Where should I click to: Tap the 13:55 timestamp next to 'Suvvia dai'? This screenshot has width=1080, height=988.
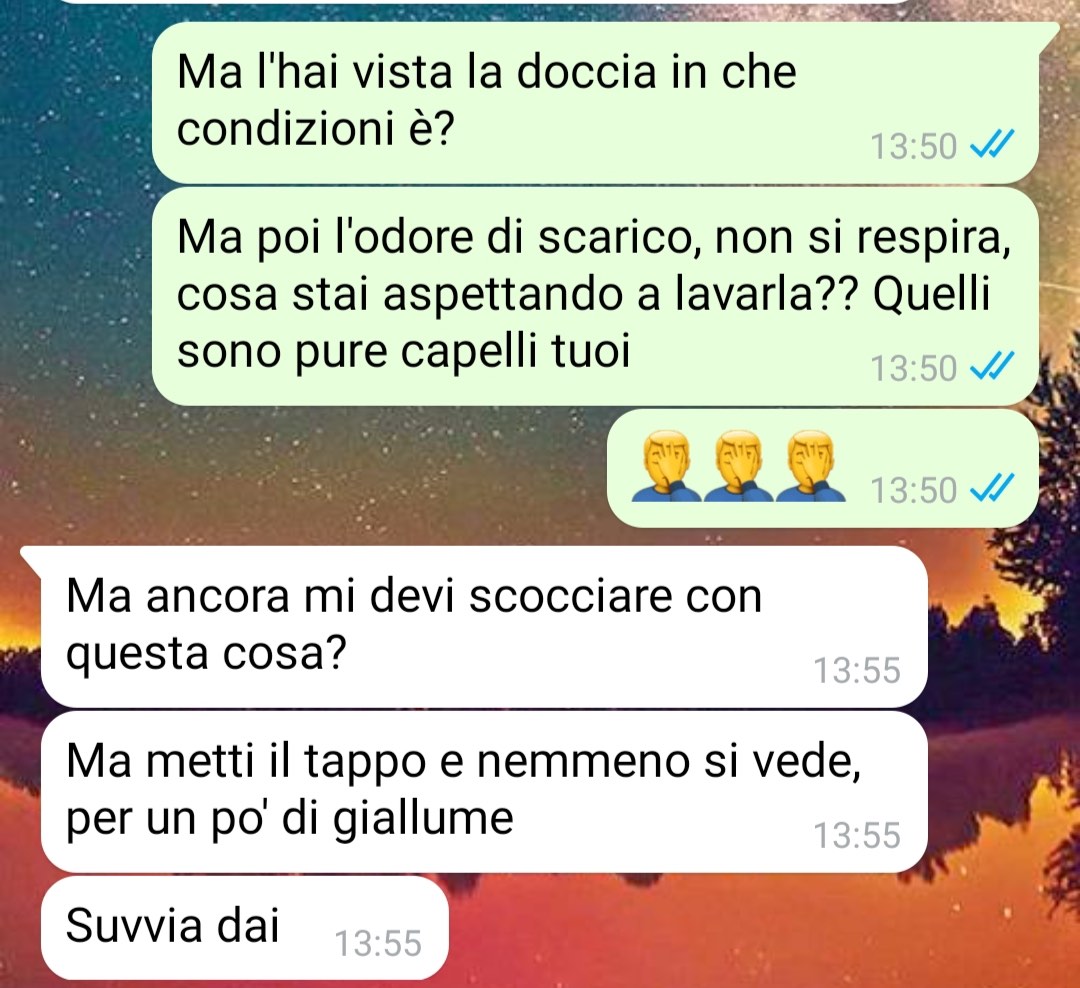tap(377, 943)
